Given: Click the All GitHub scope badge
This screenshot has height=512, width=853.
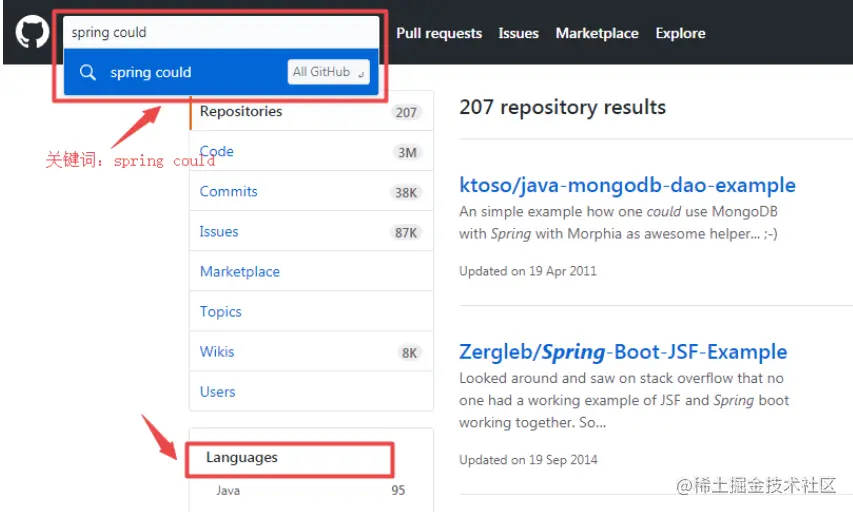Looking at the screenshot, I should 328,72.
